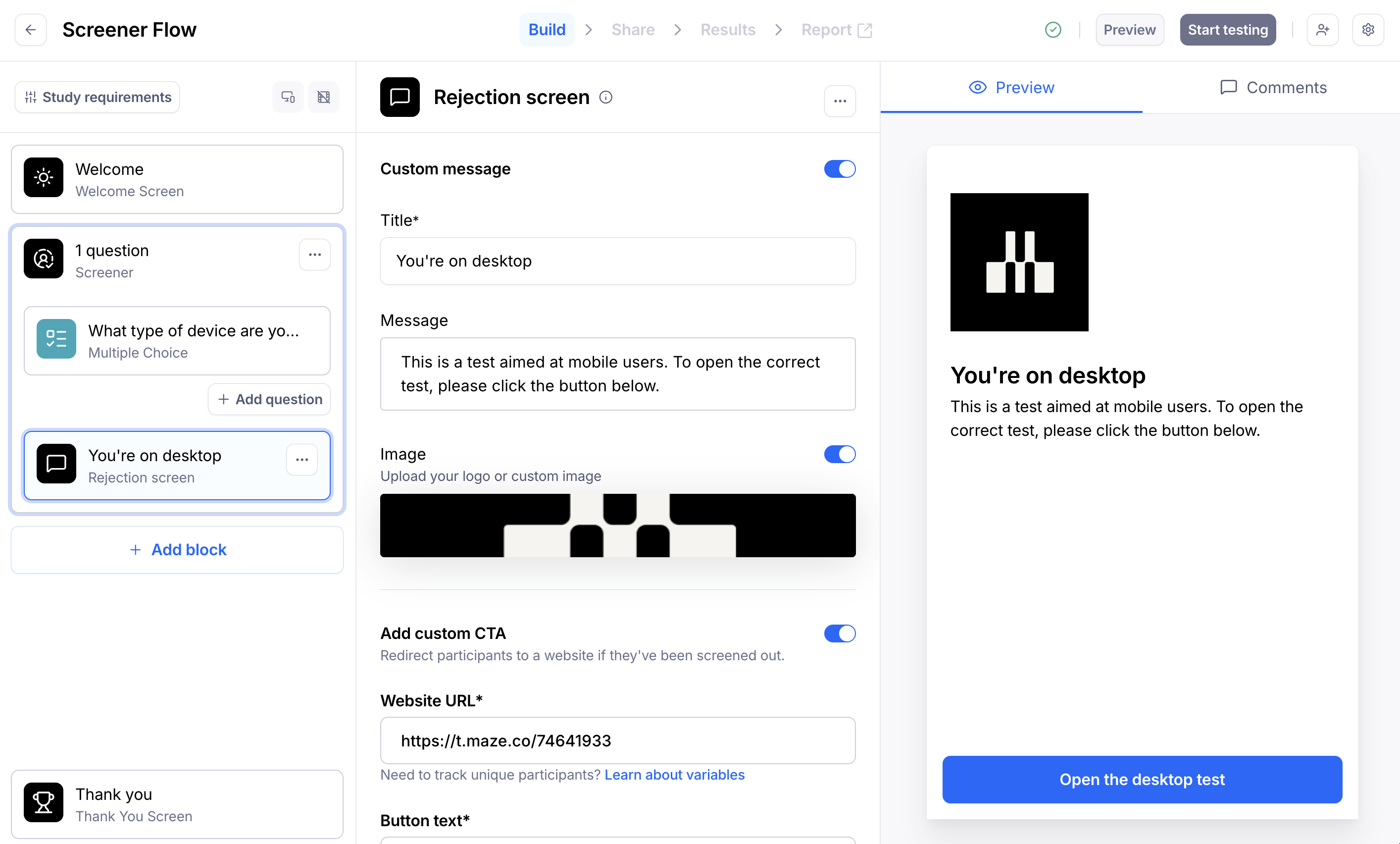
Task: Disable the Add custom CTA toggle
Action: click(839, 633)
